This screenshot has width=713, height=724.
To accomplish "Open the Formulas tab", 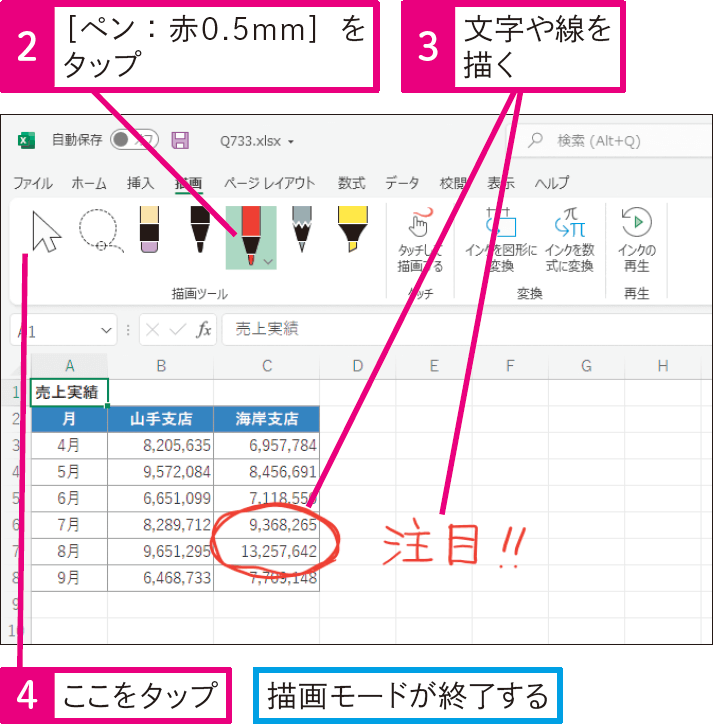I will tap(351, 183).
